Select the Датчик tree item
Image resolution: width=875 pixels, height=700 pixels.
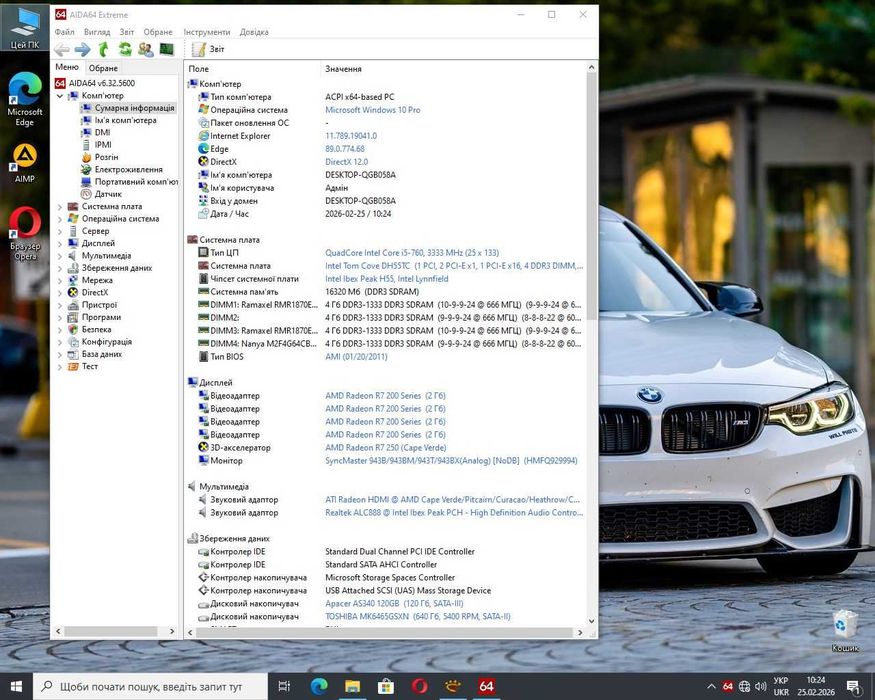point(108,194)
